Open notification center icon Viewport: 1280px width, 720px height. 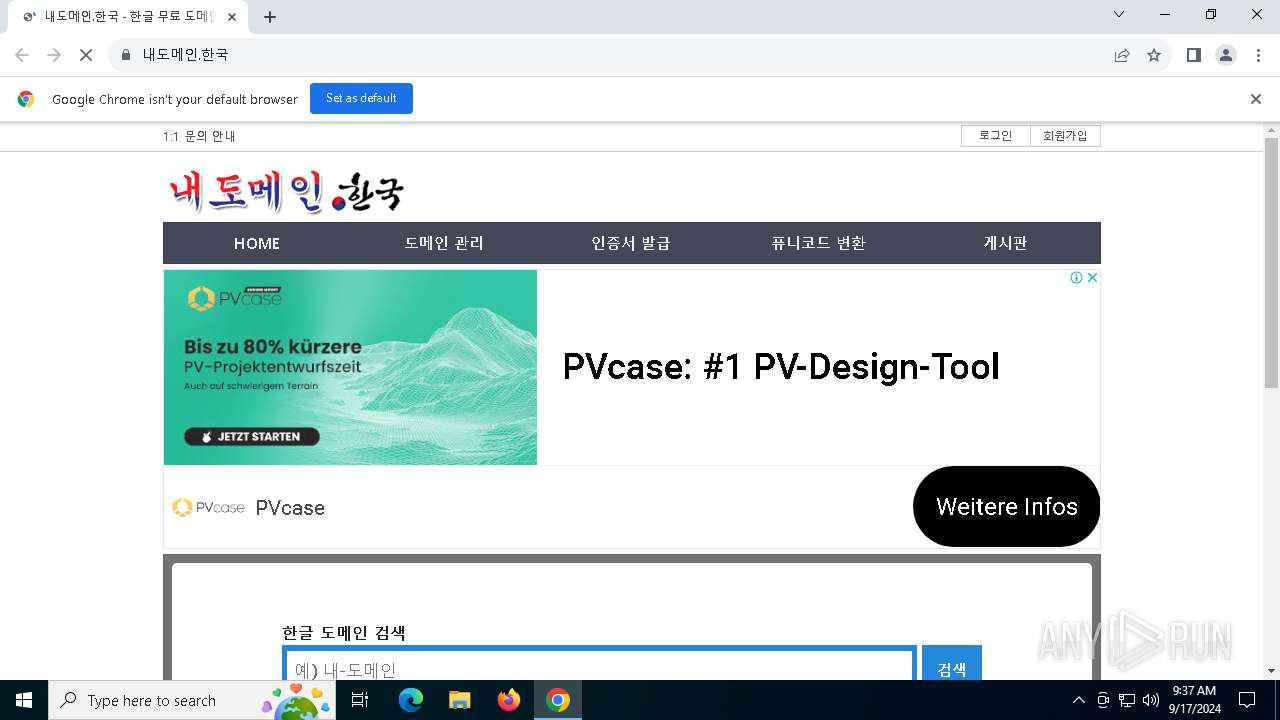pyautogui.click(x=1247, y=700)
